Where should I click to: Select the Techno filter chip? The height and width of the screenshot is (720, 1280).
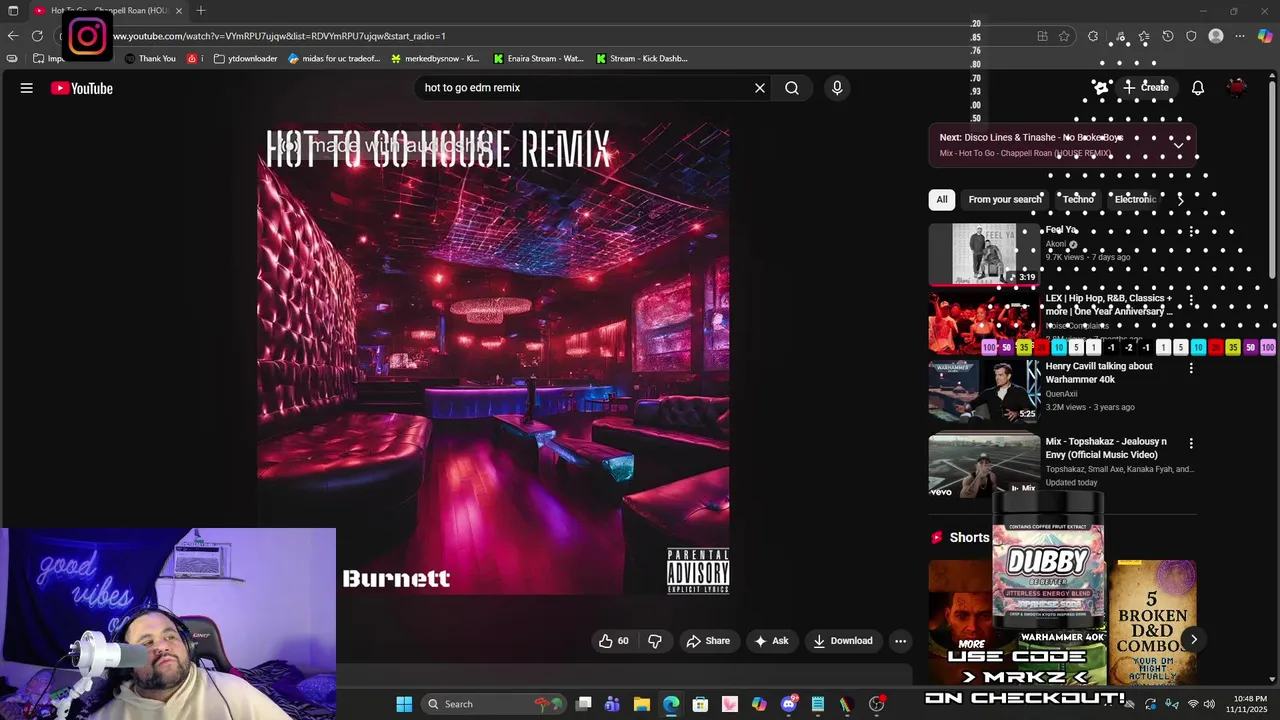click(x=1078, y=199)
